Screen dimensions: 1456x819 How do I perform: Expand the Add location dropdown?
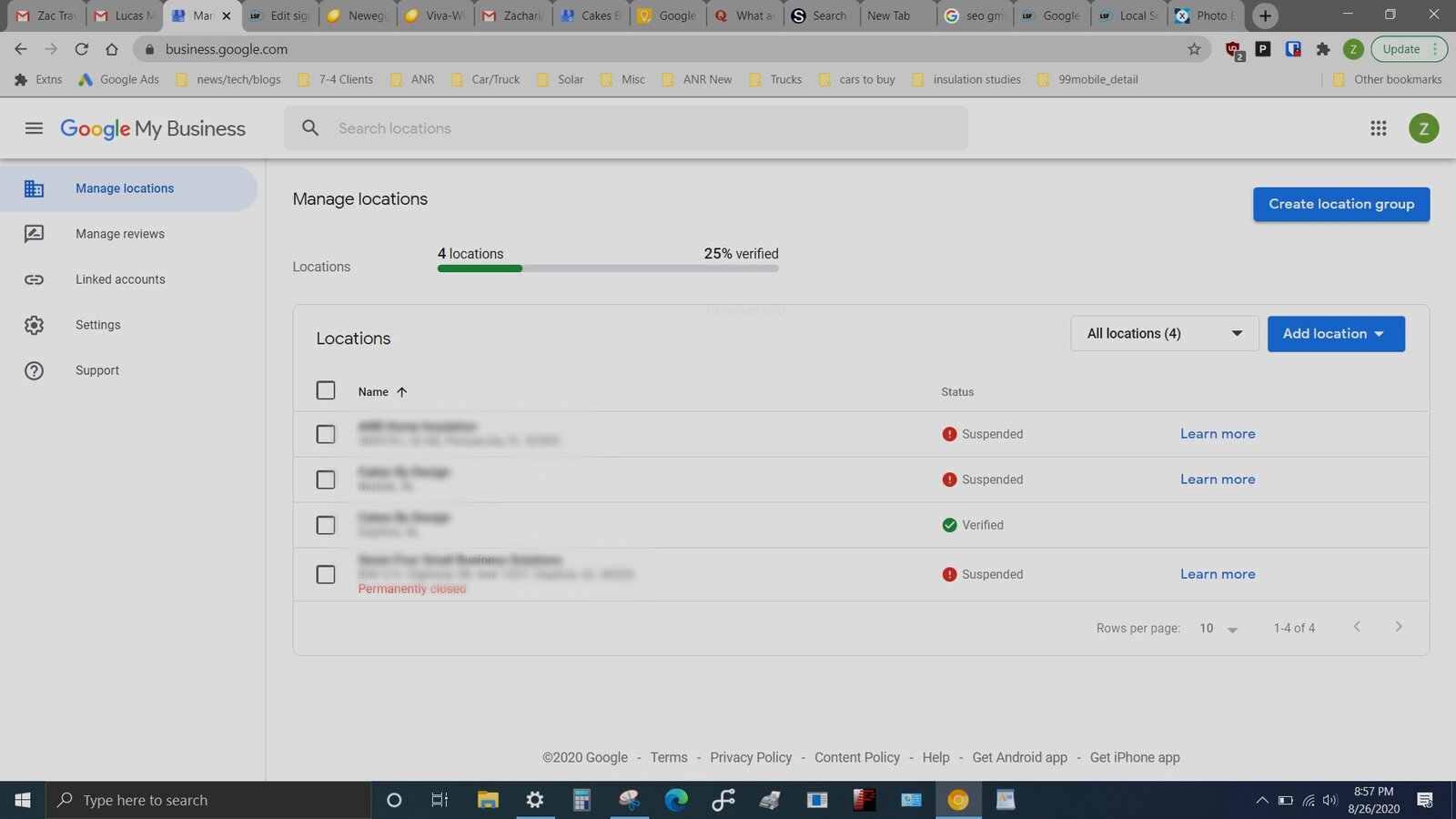pos(1336,334)
